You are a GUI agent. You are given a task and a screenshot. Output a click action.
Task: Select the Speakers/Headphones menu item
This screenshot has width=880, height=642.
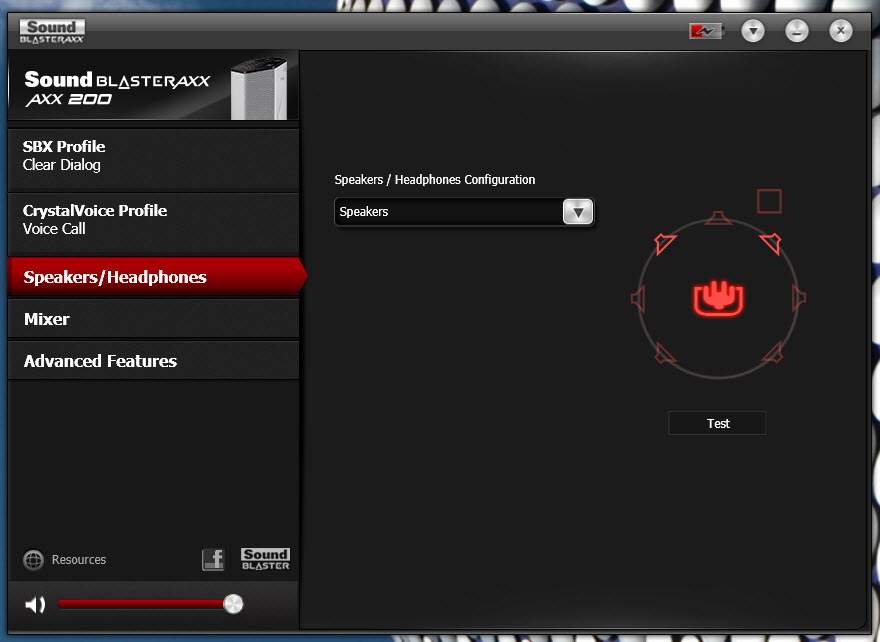pyautogui.click(x=156, y=277)
